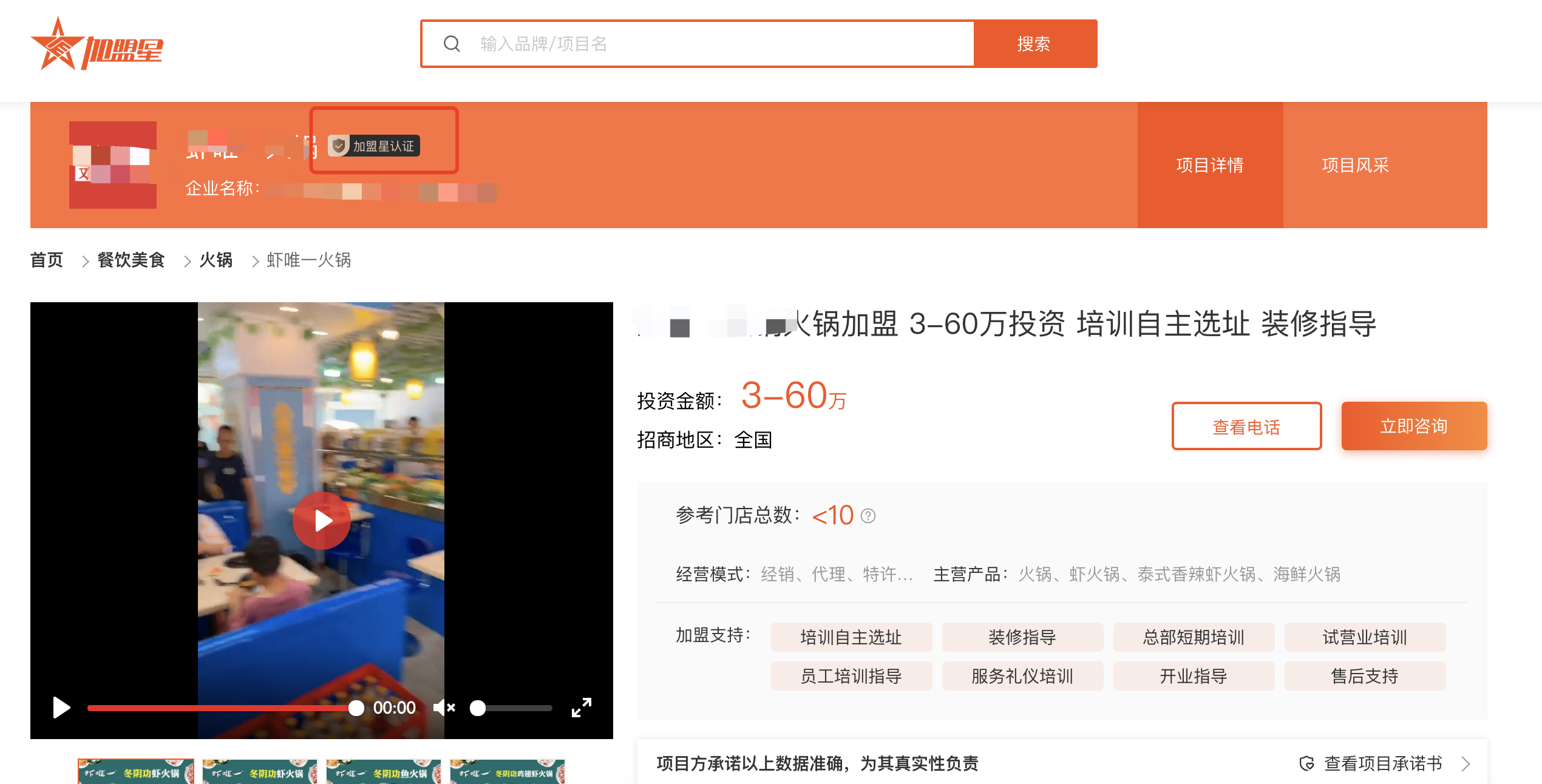This screenshot has width=1542, height=784.
Task: Click the 服务礼仪培训 tag
Action: point(1022,676)
